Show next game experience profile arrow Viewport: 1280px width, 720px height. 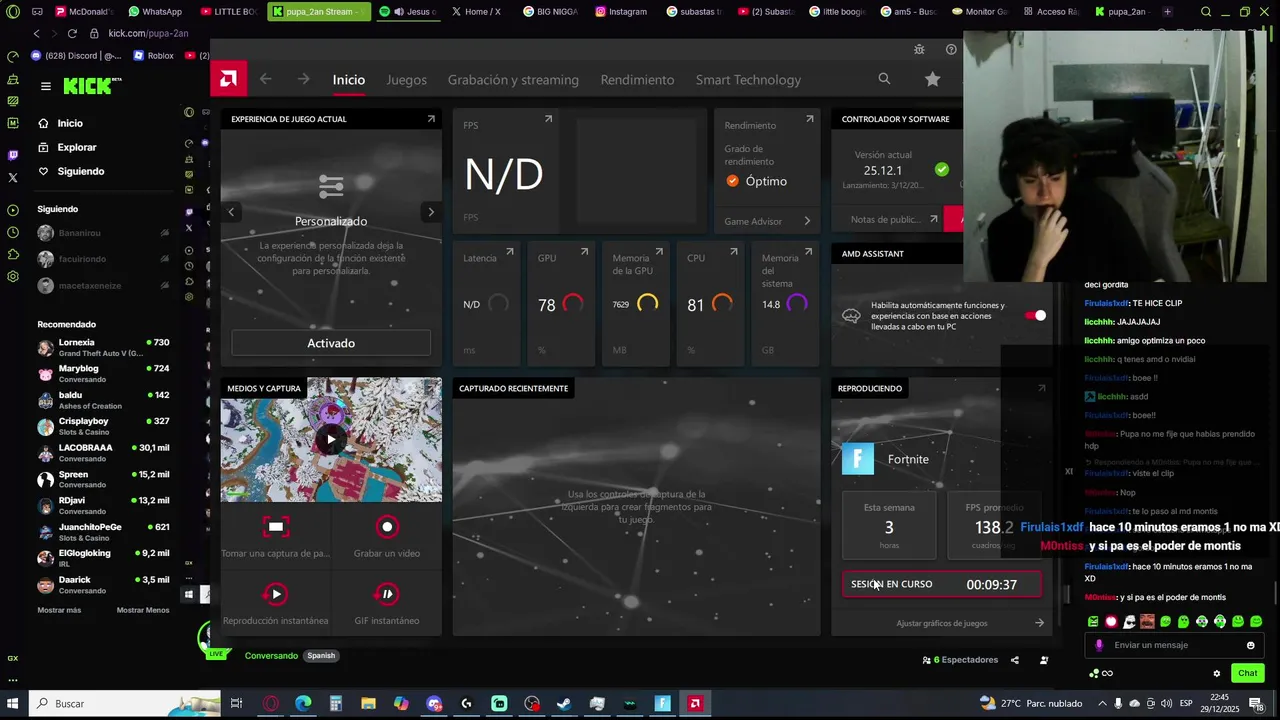[x=431, y=212]
